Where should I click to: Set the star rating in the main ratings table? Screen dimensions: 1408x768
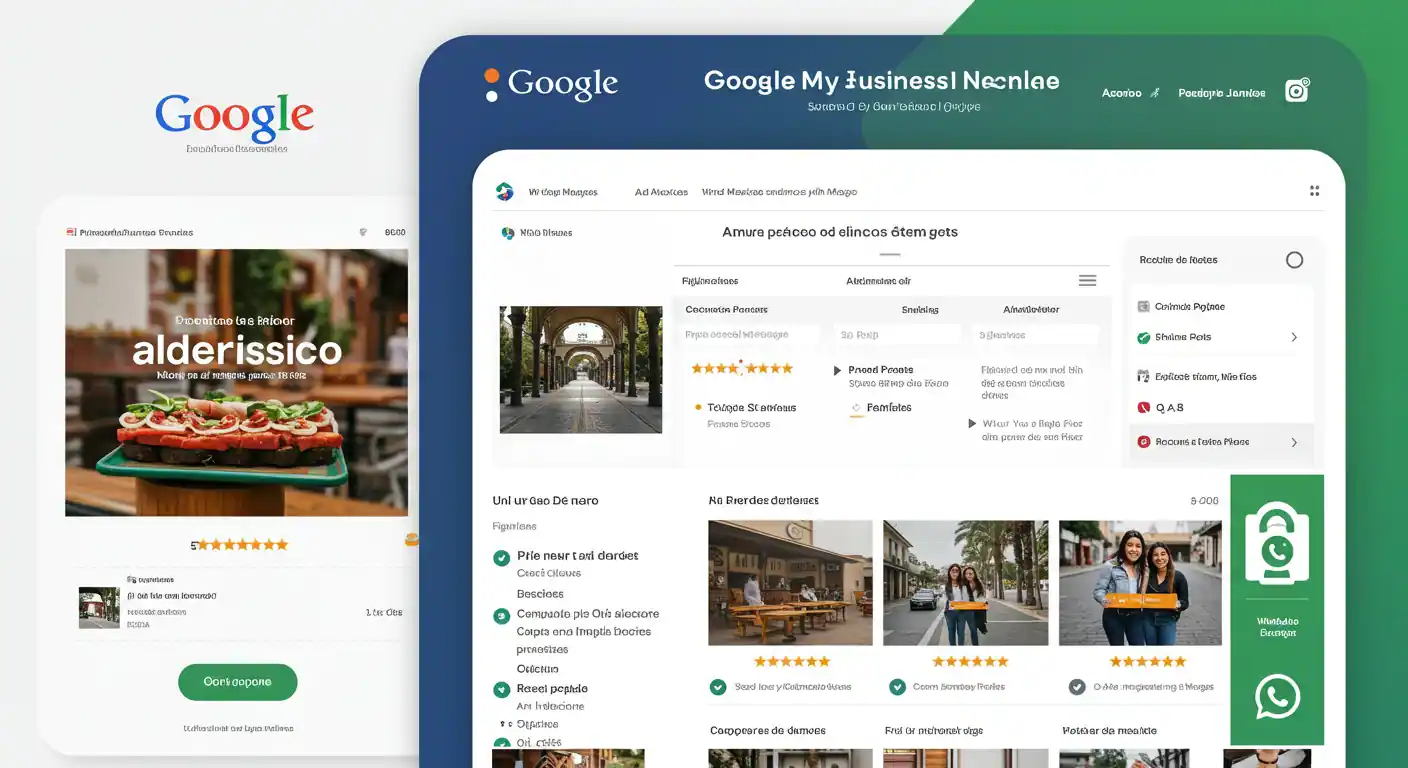coord(742,369)
